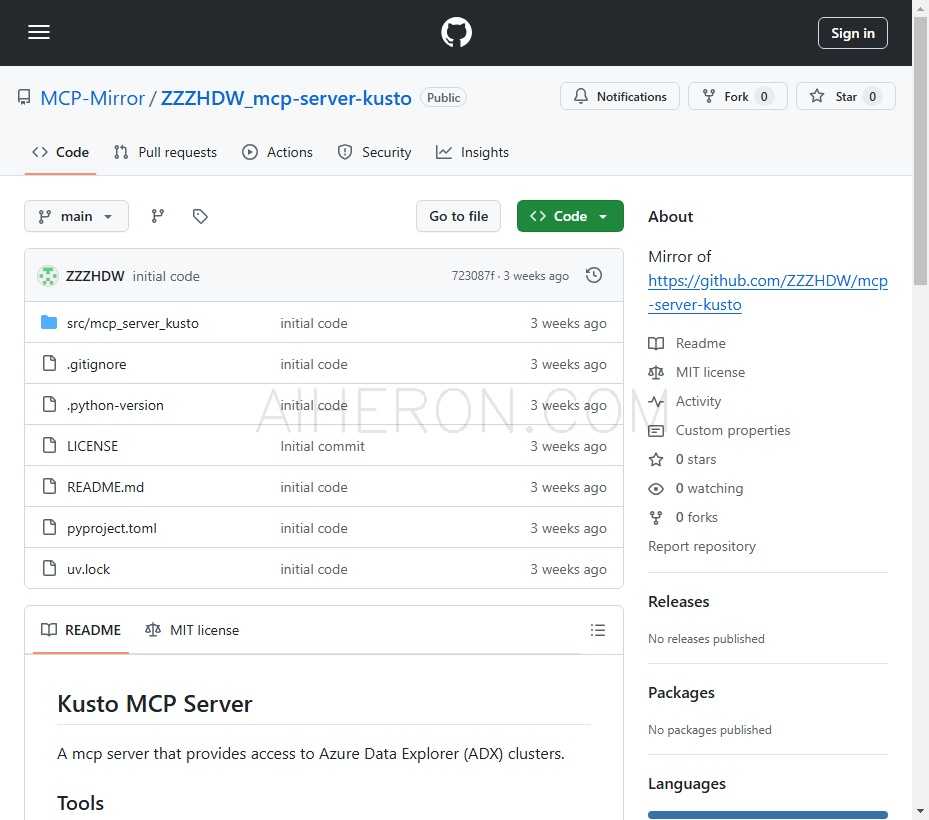Open the README outline list icon

point(598,630)
